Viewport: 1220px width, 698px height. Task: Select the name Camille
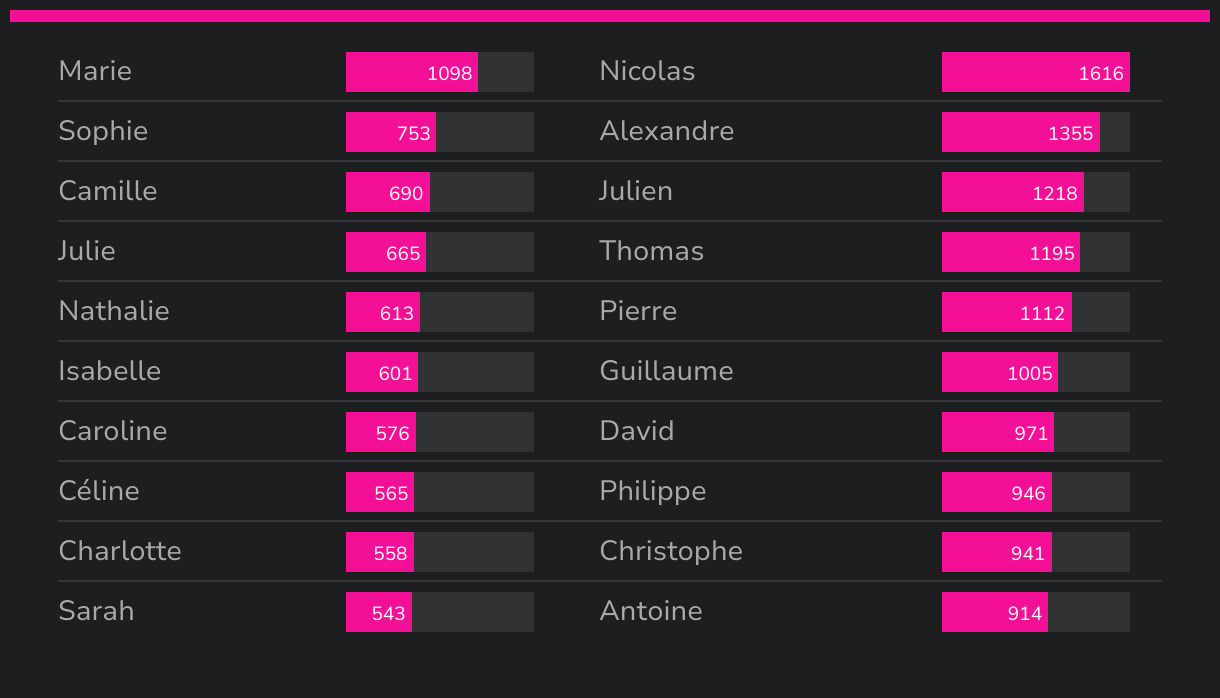click(x=108, y=191)
